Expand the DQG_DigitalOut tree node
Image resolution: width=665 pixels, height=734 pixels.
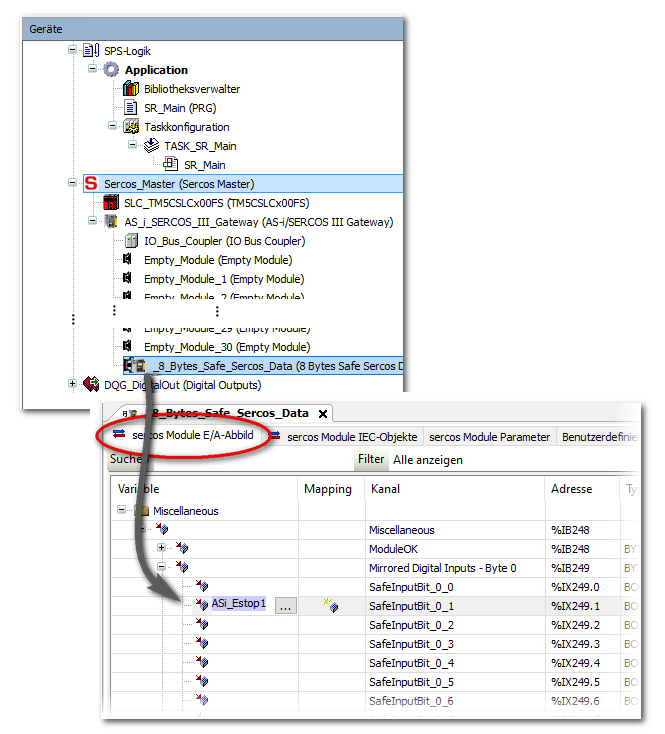click(x=72, y=385)
